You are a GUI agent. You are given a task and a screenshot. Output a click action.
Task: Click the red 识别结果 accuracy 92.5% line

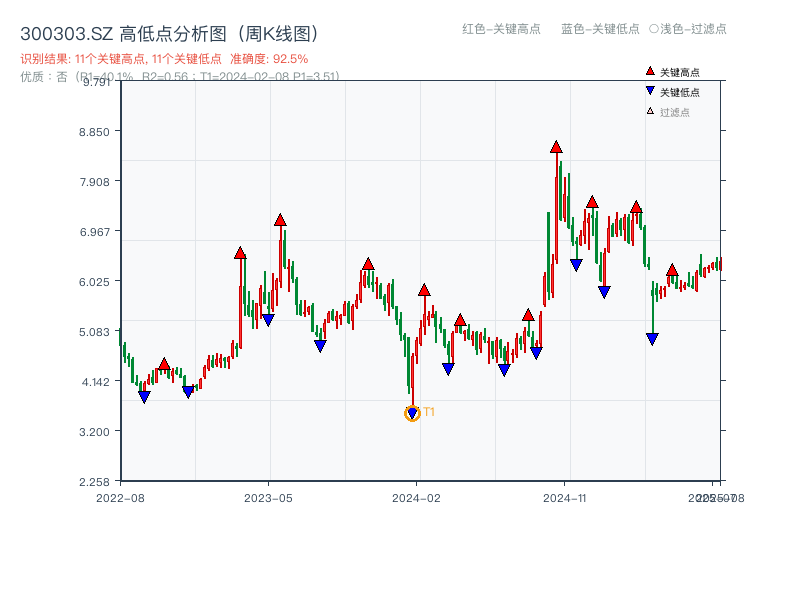[x=164, y=59]
